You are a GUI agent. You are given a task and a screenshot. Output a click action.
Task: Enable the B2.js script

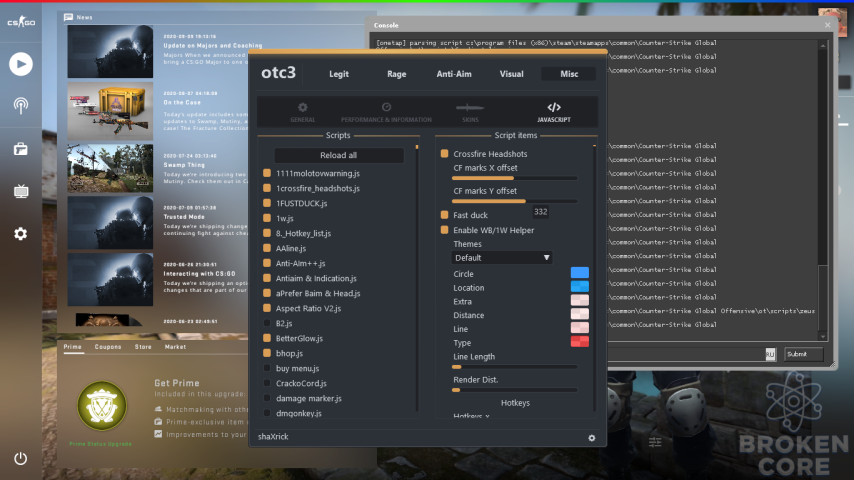point(267,323)
